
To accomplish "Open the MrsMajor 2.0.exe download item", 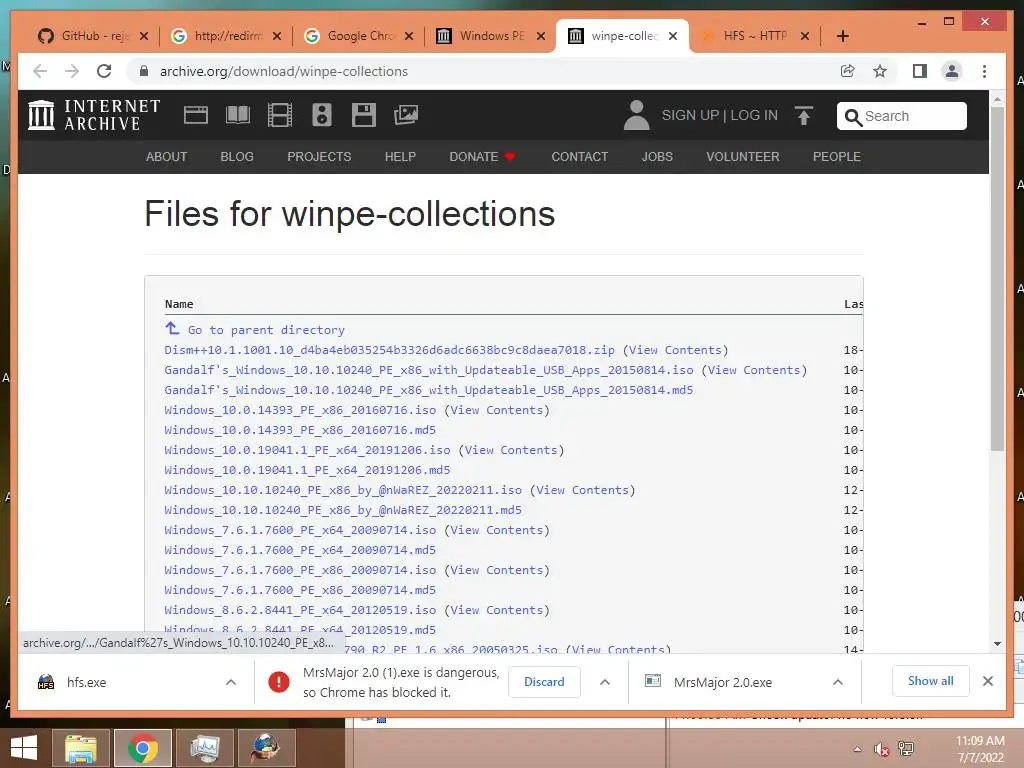I will tap(723, 682).
